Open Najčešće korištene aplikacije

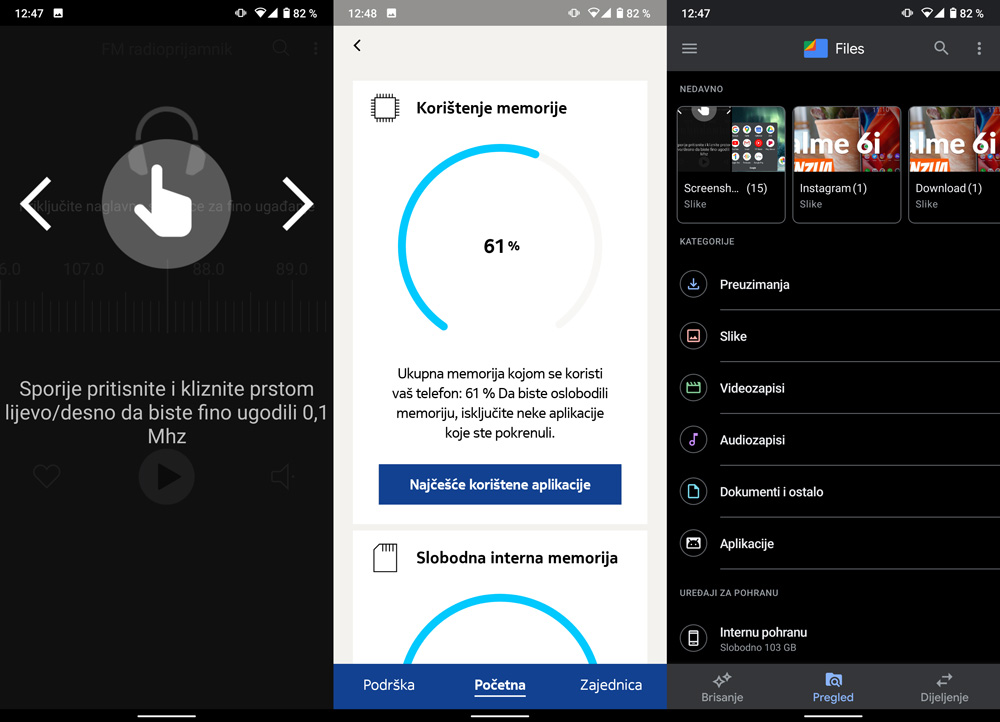coord(499,484)
